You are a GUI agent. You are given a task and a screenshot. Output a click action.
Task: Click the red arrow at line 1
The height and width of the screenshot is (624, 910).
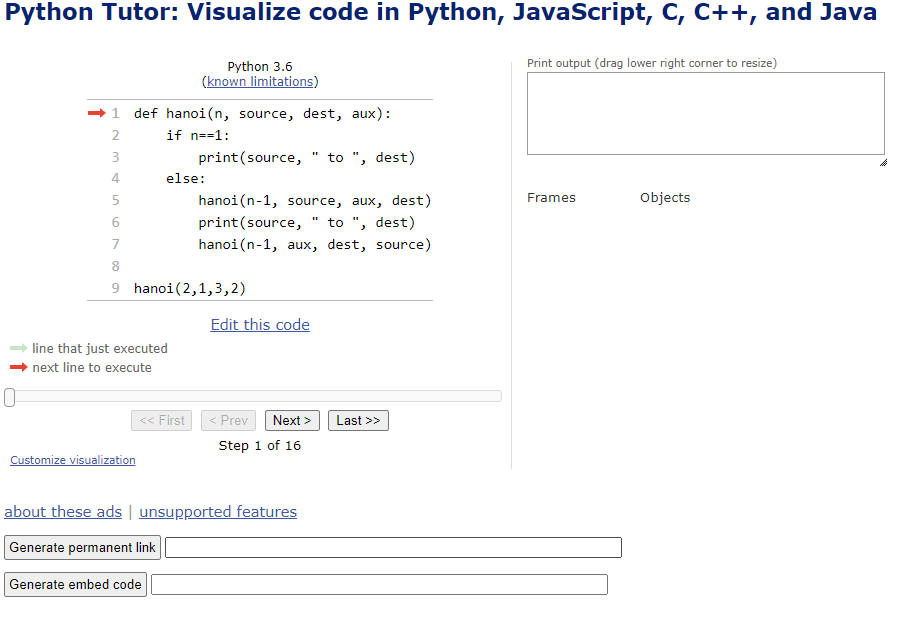coord(96,113)
